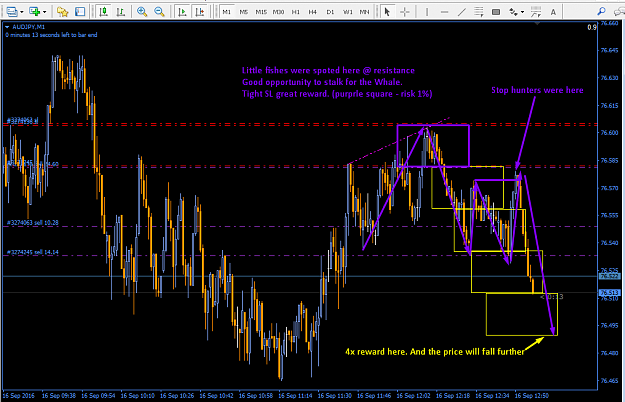Switch to the MN timeframe
Image resolution: width=625 pixels, height=402 pixels.
coord(364,12)
